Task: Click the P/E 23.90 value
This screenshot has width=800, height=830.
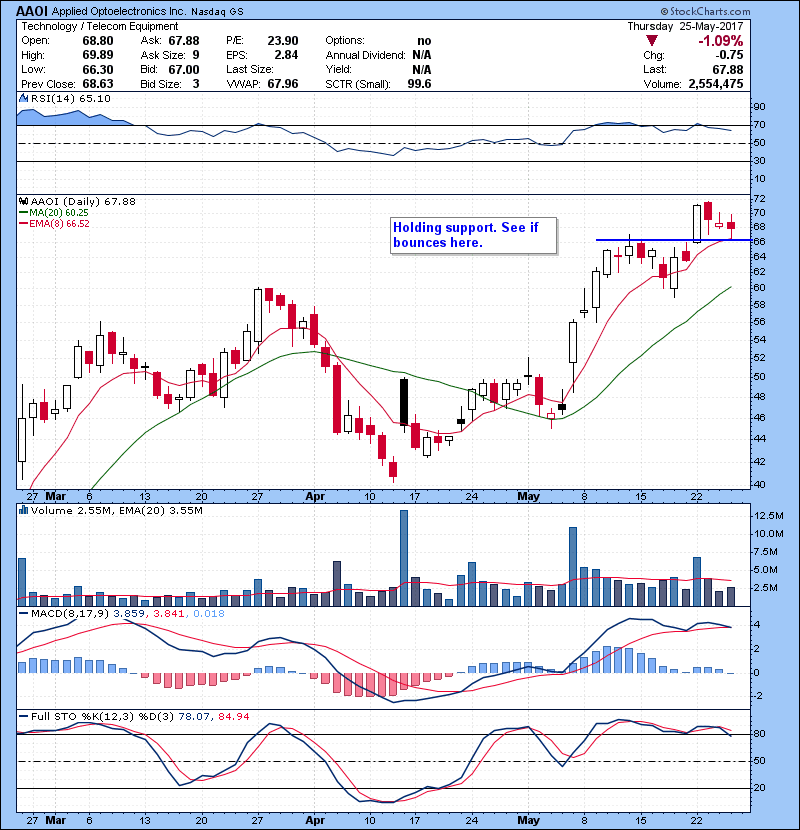Action: click(x=283, y=41)
